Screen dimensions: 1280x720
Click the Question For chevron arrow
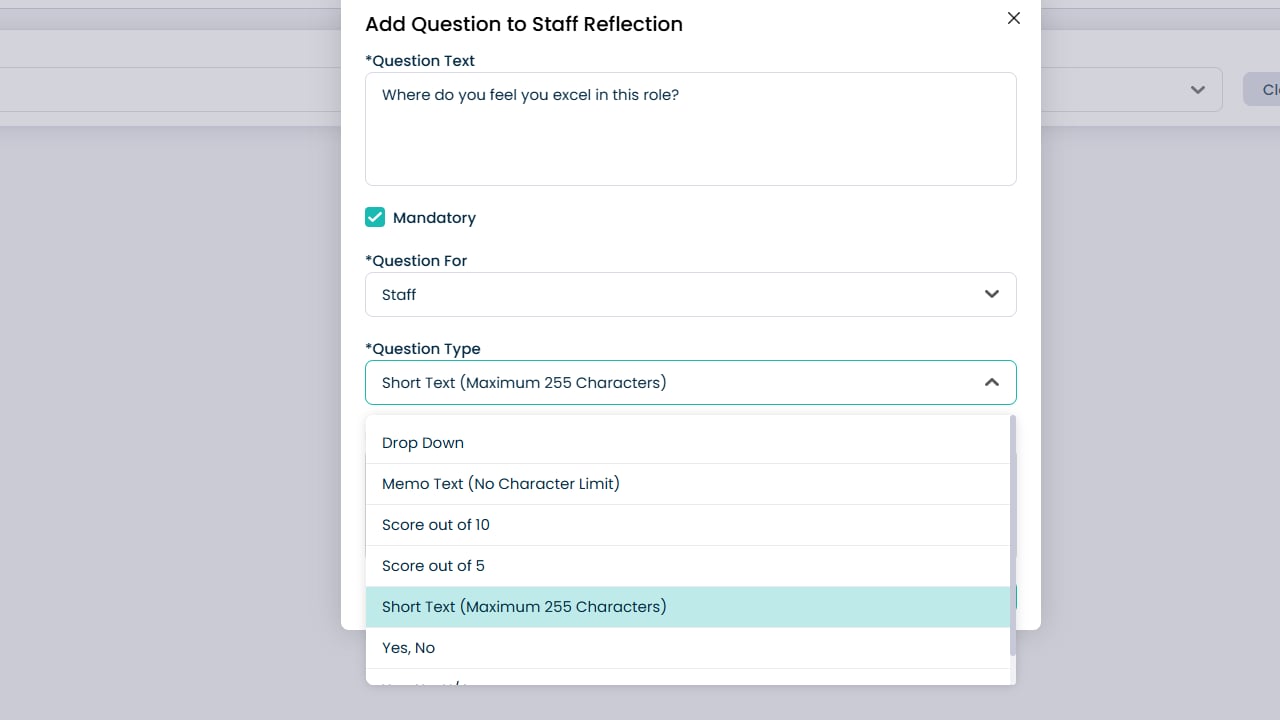coord(992,295)
